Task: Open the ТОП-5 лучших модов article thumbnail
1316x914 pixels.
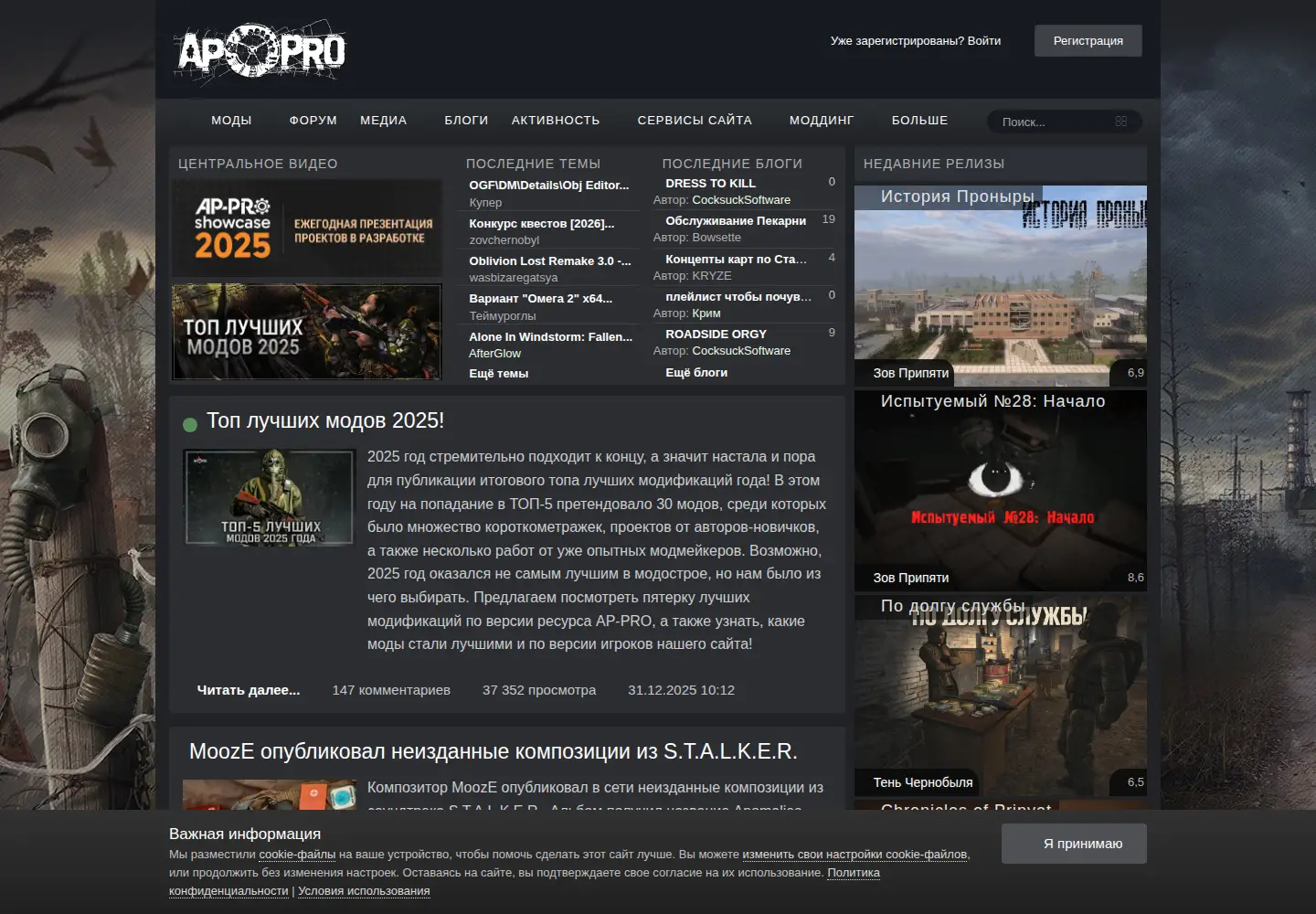Action: 269,497
